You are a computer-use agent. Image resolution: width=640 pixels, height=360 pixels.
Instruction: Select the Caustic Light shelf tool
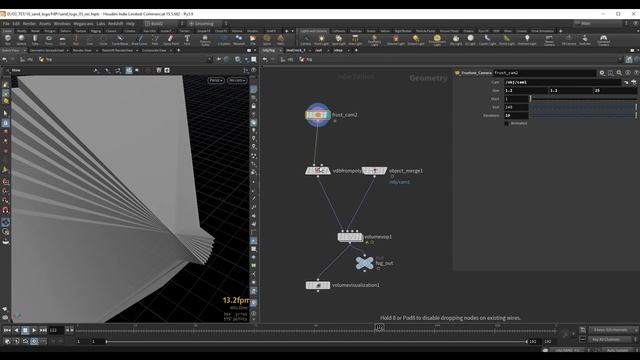click(x=487, y=40)
